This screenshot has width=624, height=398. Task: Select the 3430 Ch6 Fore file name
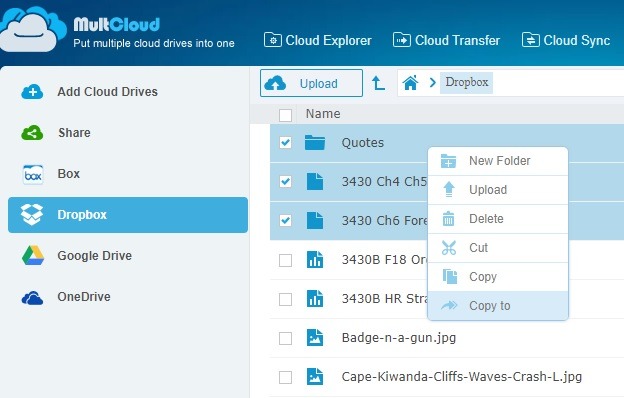[384, 220]
